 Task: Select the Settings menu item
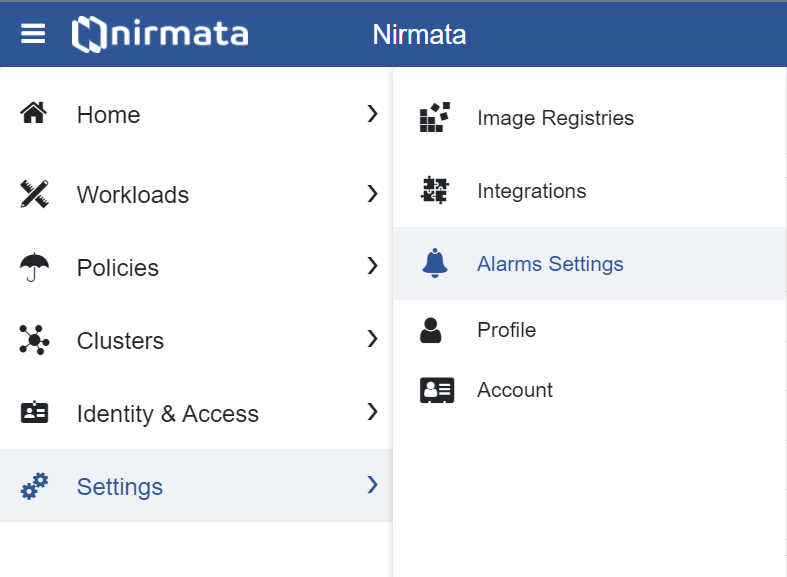(x=196, y=486)
